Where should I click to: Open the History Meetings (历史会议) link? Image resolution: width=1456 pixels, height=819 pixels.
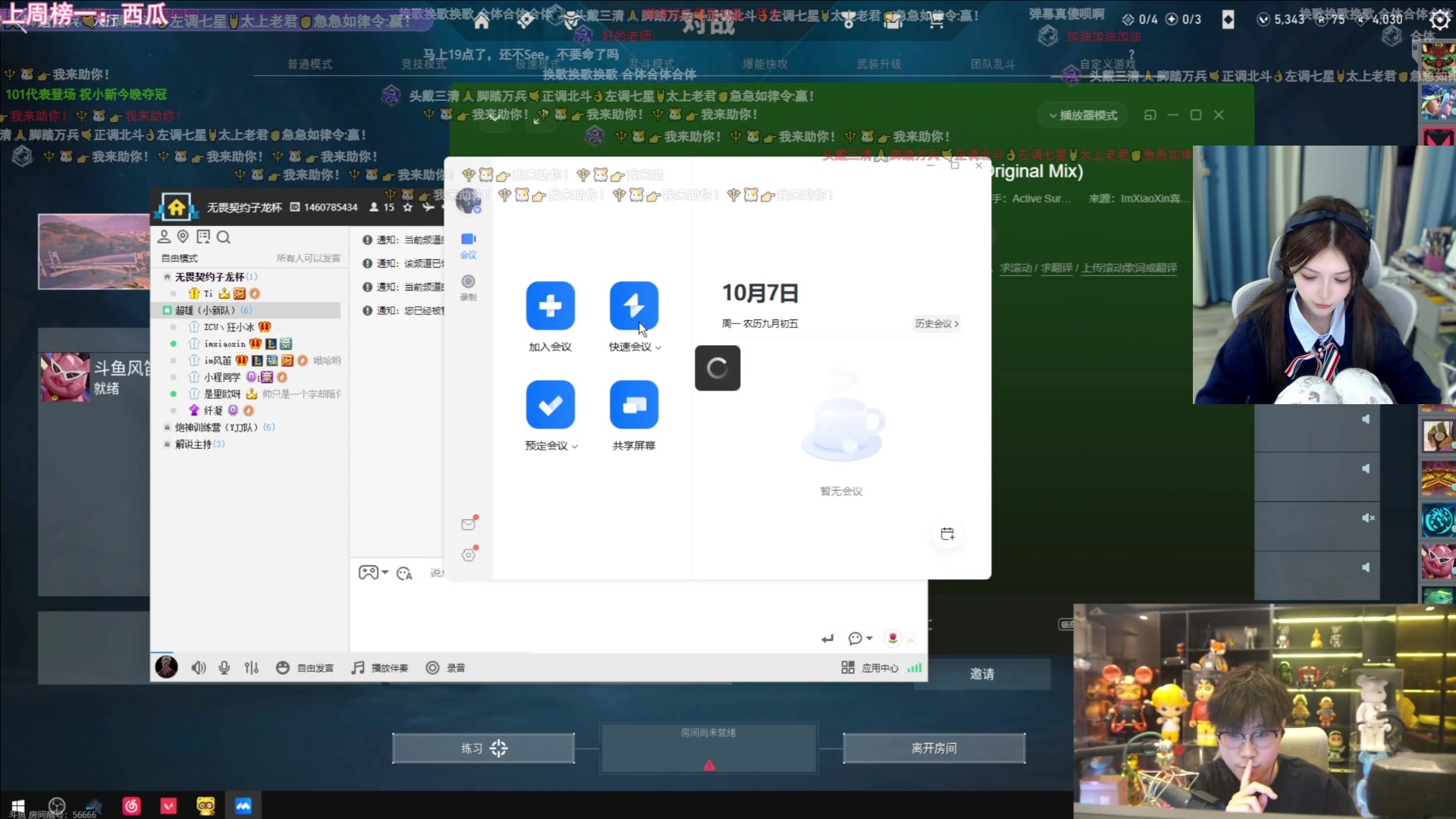pyautogui.click(x=937, y=324)
